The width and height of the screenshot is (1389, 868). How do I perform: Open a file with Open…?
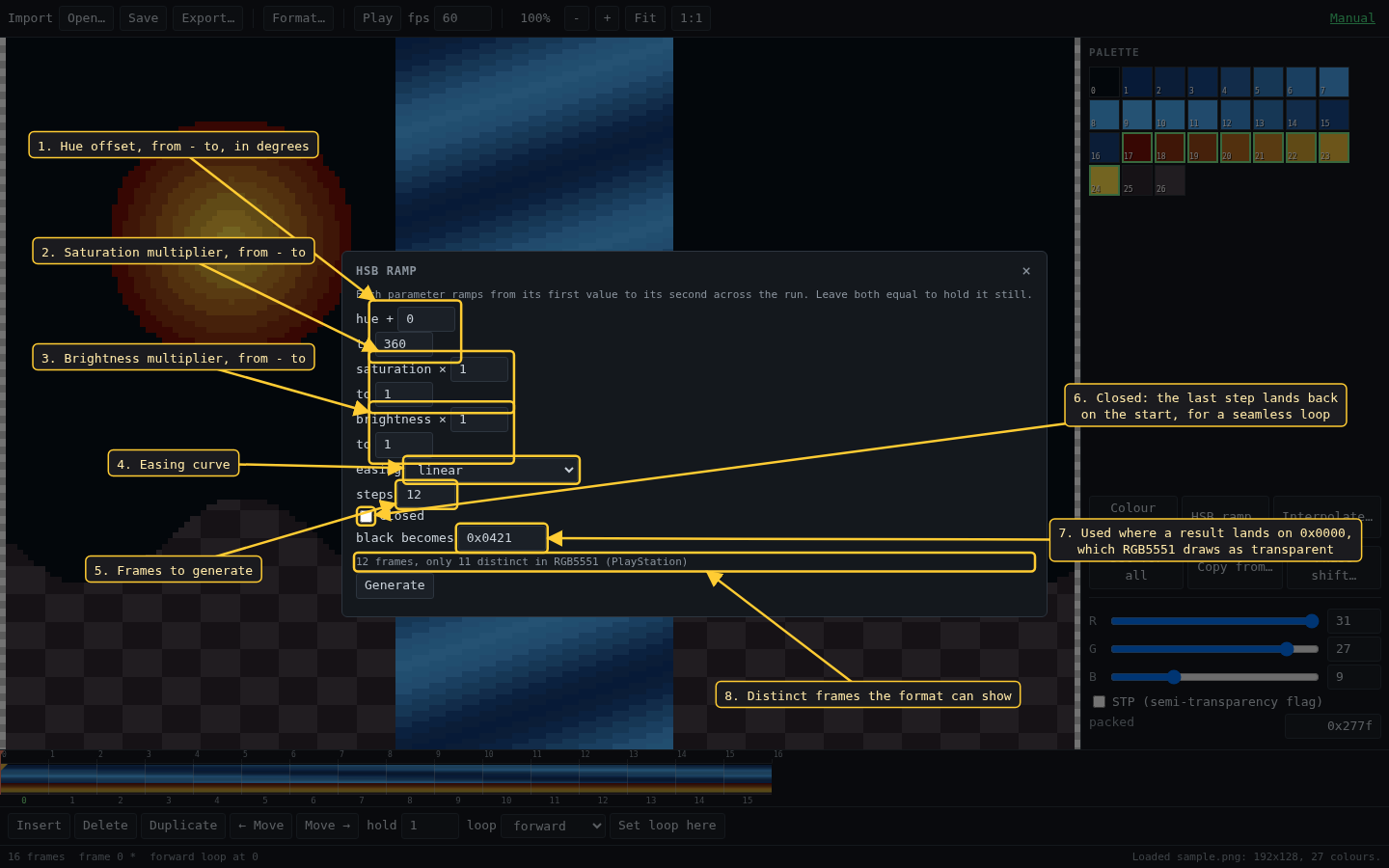86,18
